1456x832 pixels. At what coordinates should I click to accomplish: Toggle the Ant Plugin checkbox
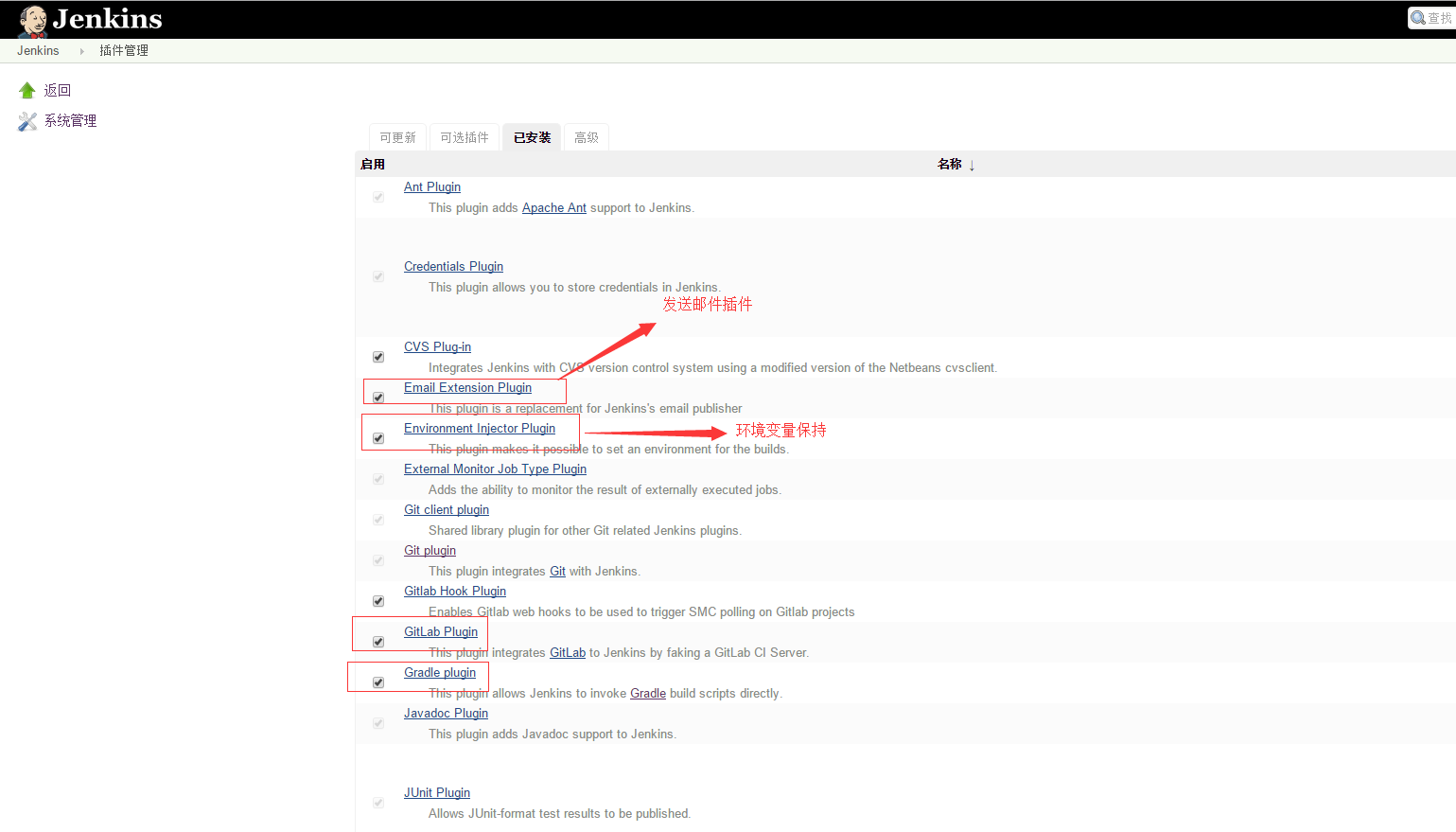pyautogui.click(x=378, y=197)
